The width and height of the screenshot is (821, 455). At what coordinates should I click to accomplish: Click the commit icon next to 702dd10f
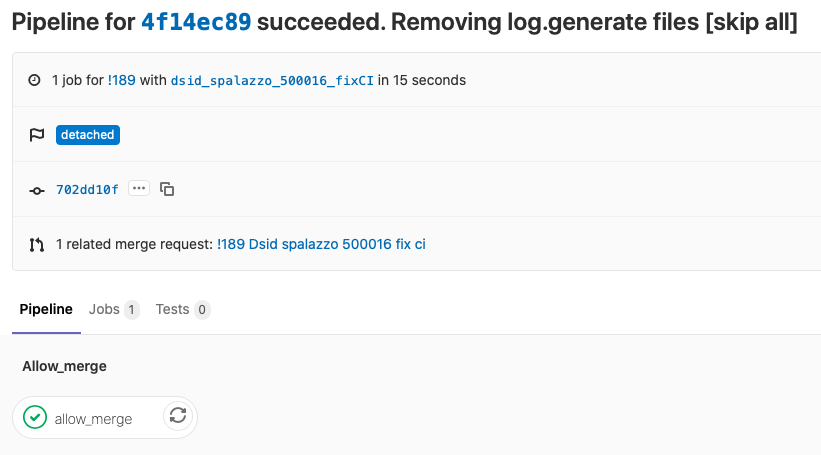37,191
